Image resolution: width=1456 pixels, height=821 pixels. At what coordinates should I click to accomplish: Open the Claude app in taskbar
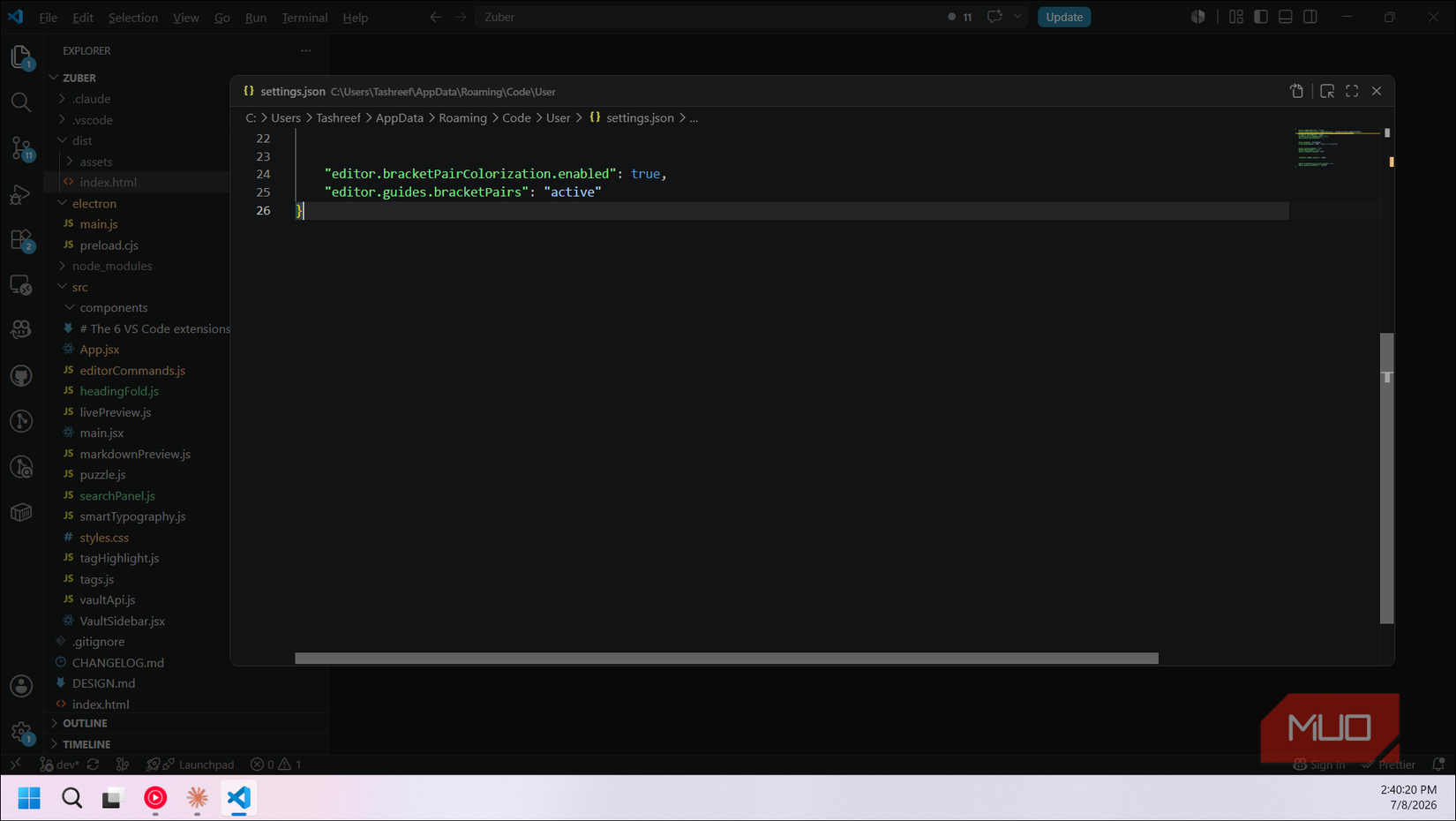[197, 798]
